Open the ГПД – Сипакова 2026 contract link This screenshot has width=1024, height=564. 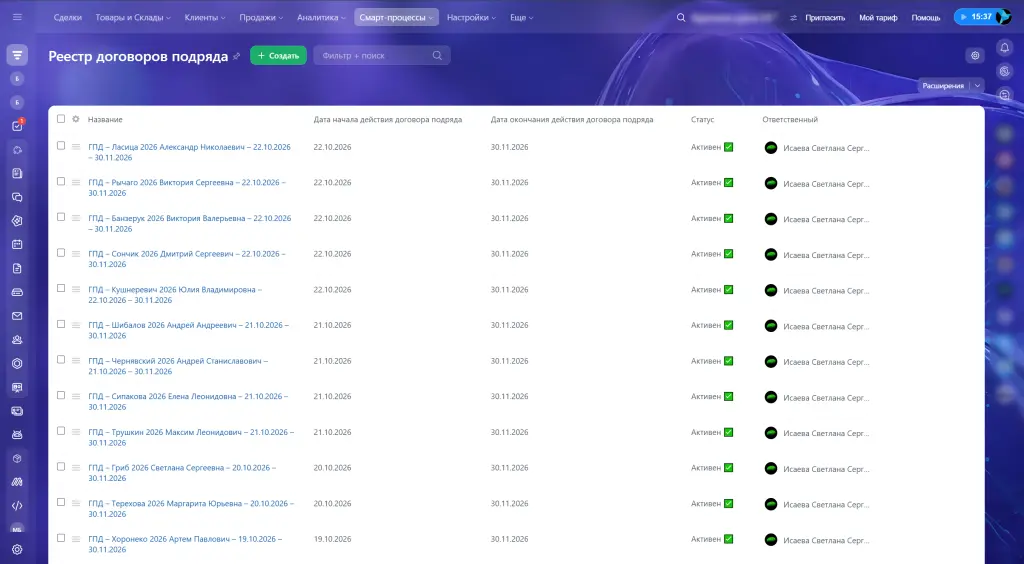(187, 401)
